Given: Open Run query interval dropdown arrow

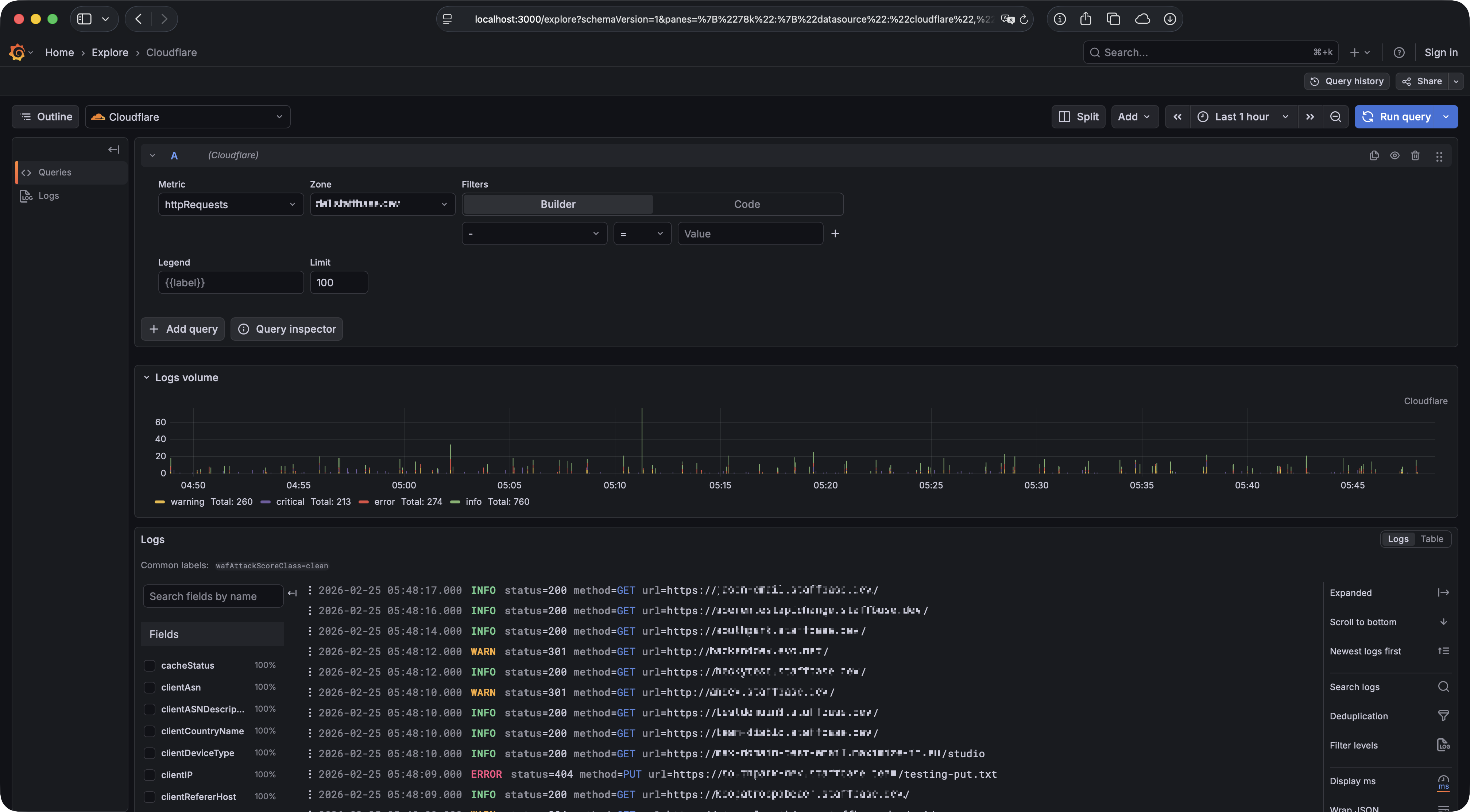Looking at the screenshot, I should [x=1446, y=116].
